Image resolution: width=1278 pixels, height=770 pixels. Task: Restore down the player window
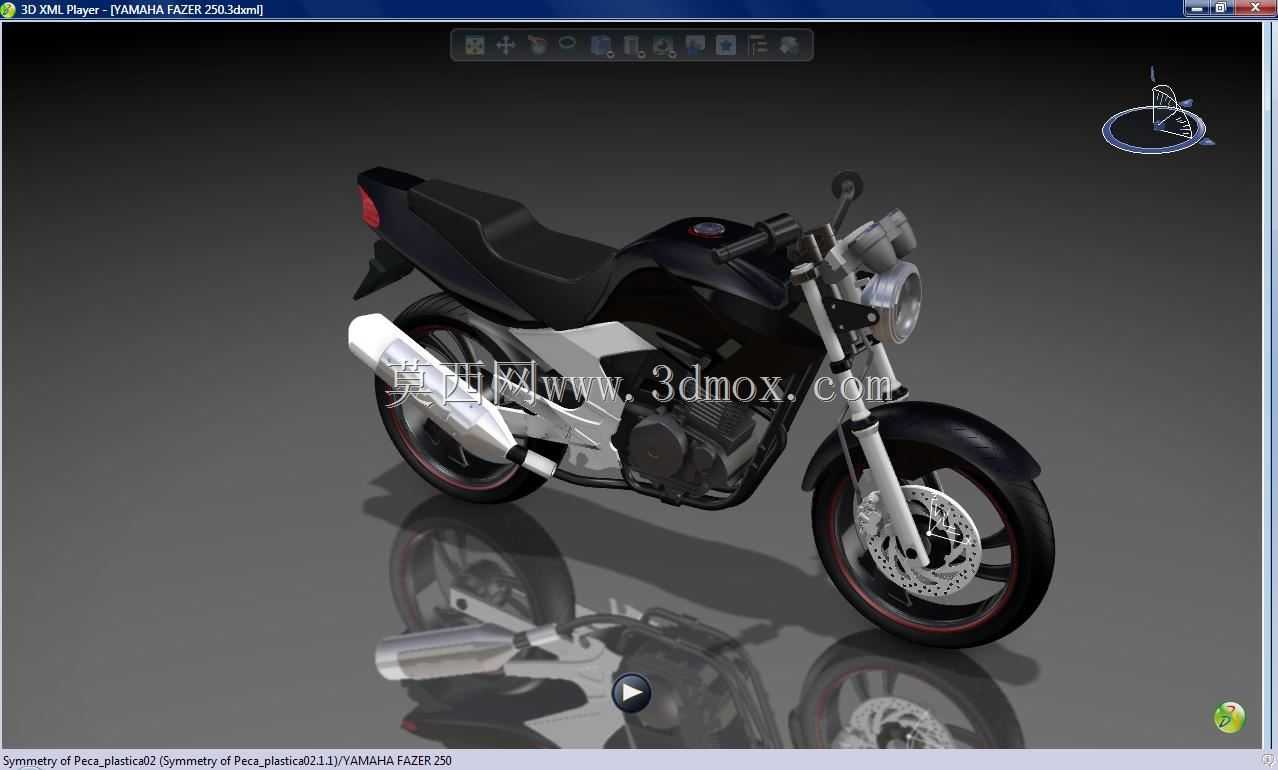(1222, 8)
